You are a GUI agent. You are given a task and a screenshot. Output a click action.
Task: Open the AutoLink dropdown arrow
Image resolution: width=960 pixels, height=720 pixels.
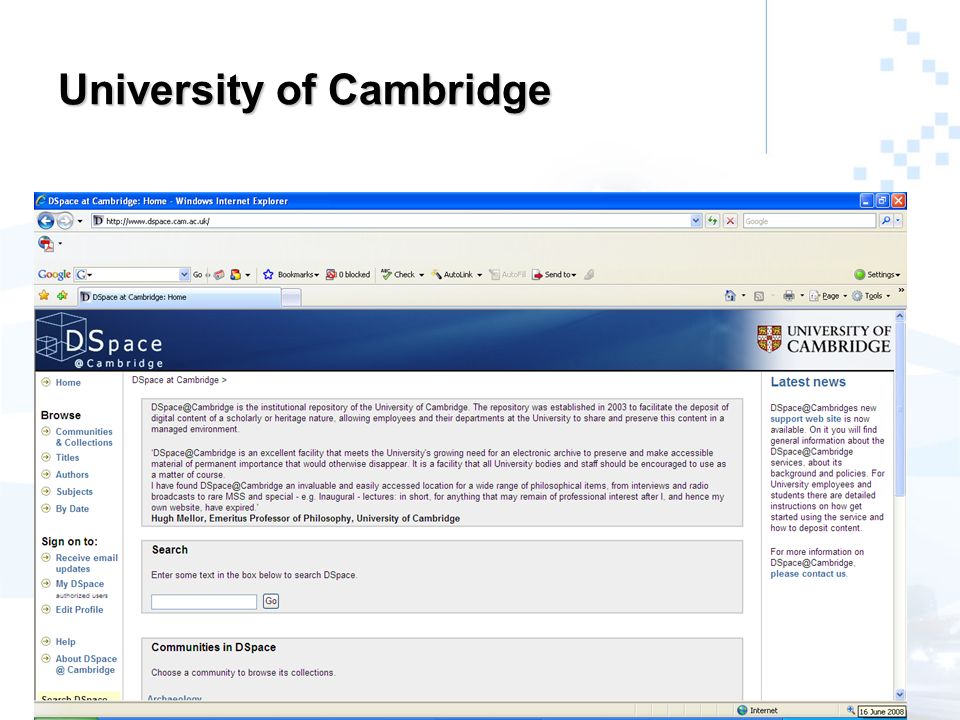(479, 275)
